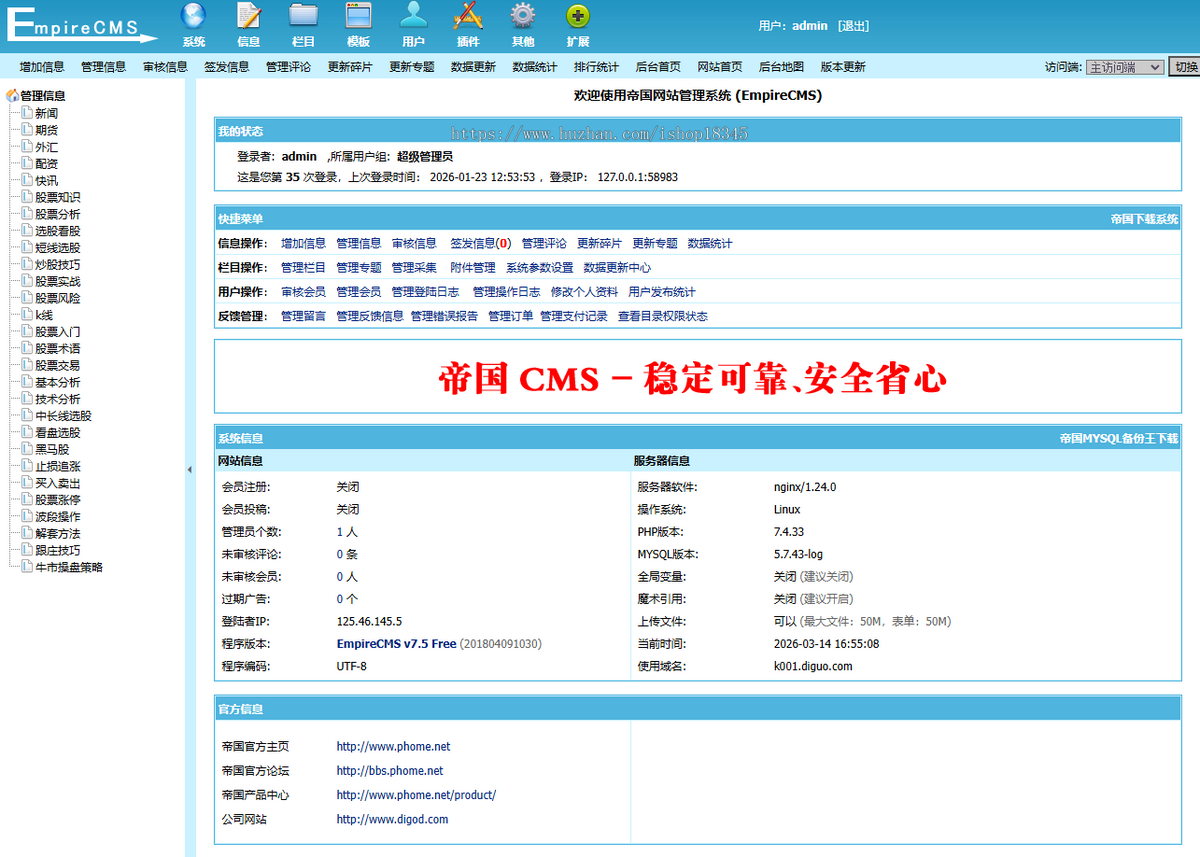Select 增加信息 in the top menu bar
This screenshot has height=857, width=1200.
coord(42,67)
